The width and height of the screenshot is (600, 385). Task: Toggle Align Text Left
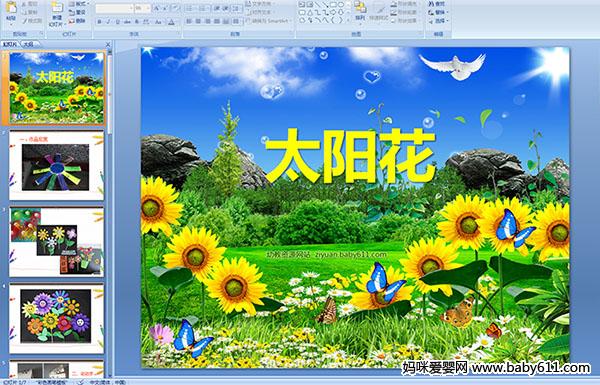189,21
